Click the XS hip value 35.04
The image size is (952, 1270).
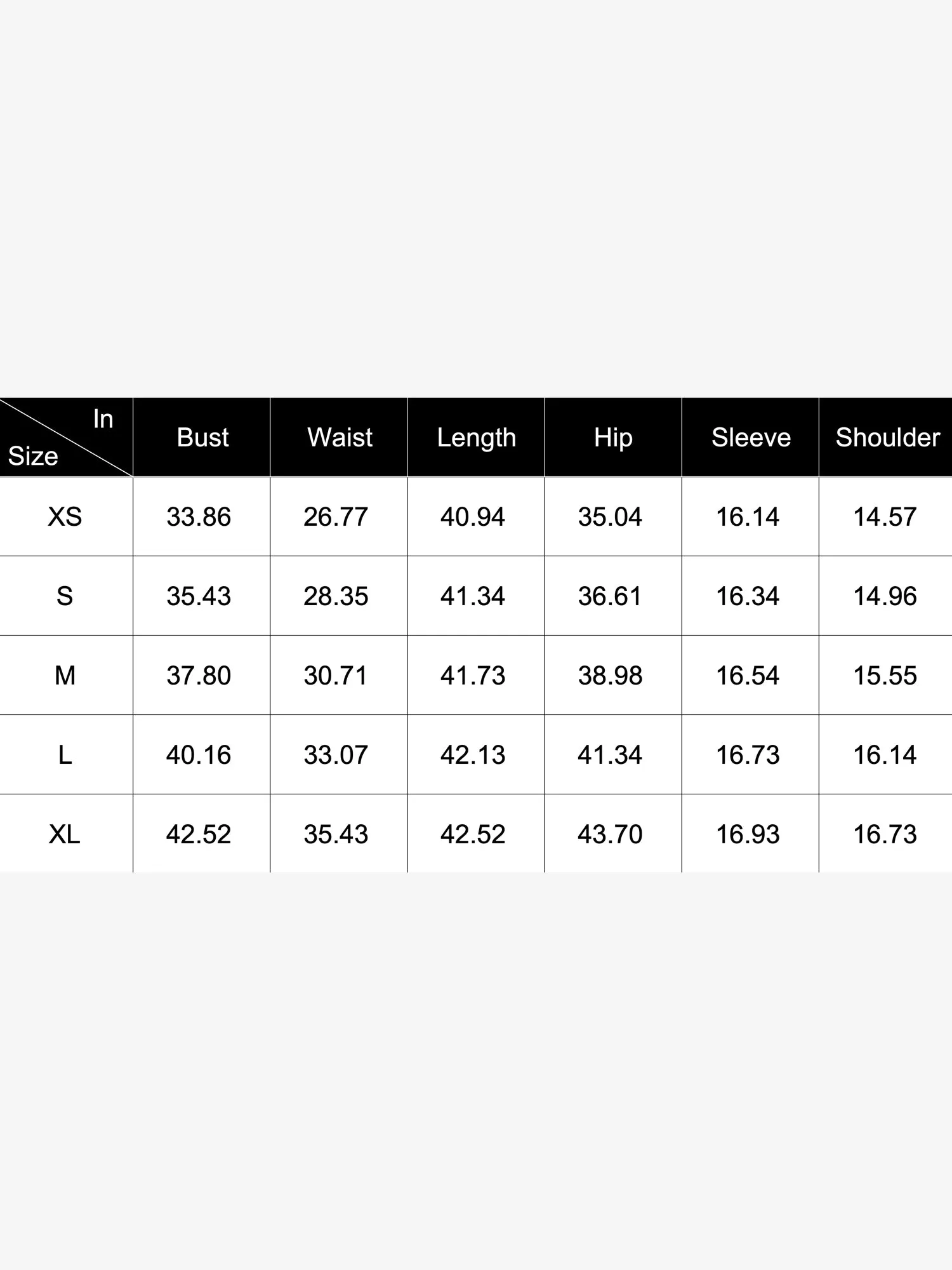tap(610, 517)
